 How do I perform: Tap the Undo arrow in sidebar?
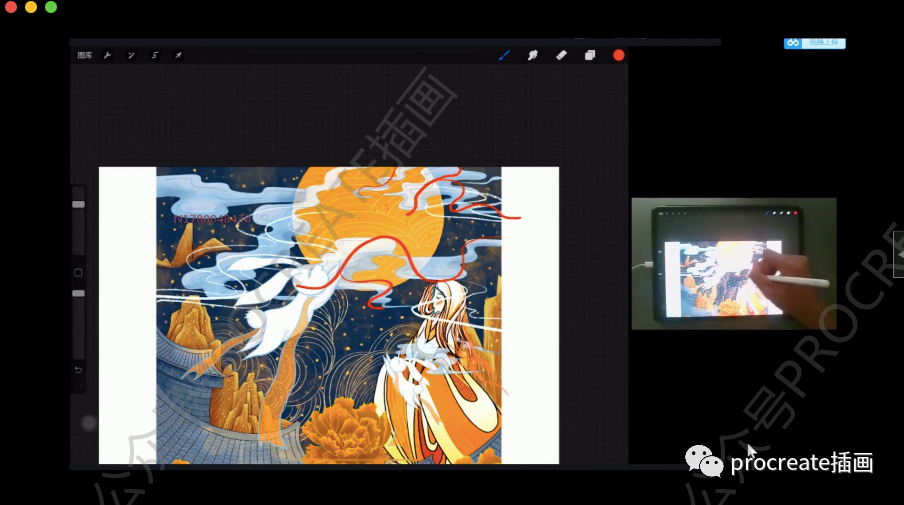[78, 369]
